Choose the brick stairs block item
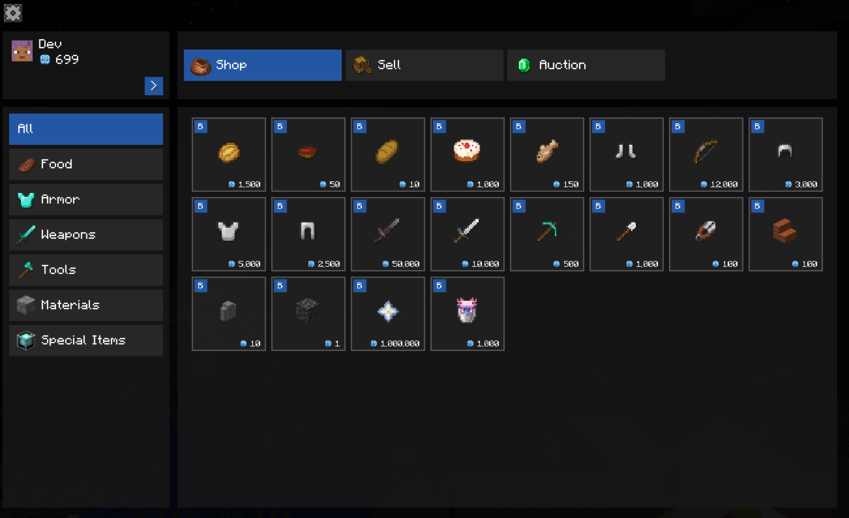 coord(786,234)
